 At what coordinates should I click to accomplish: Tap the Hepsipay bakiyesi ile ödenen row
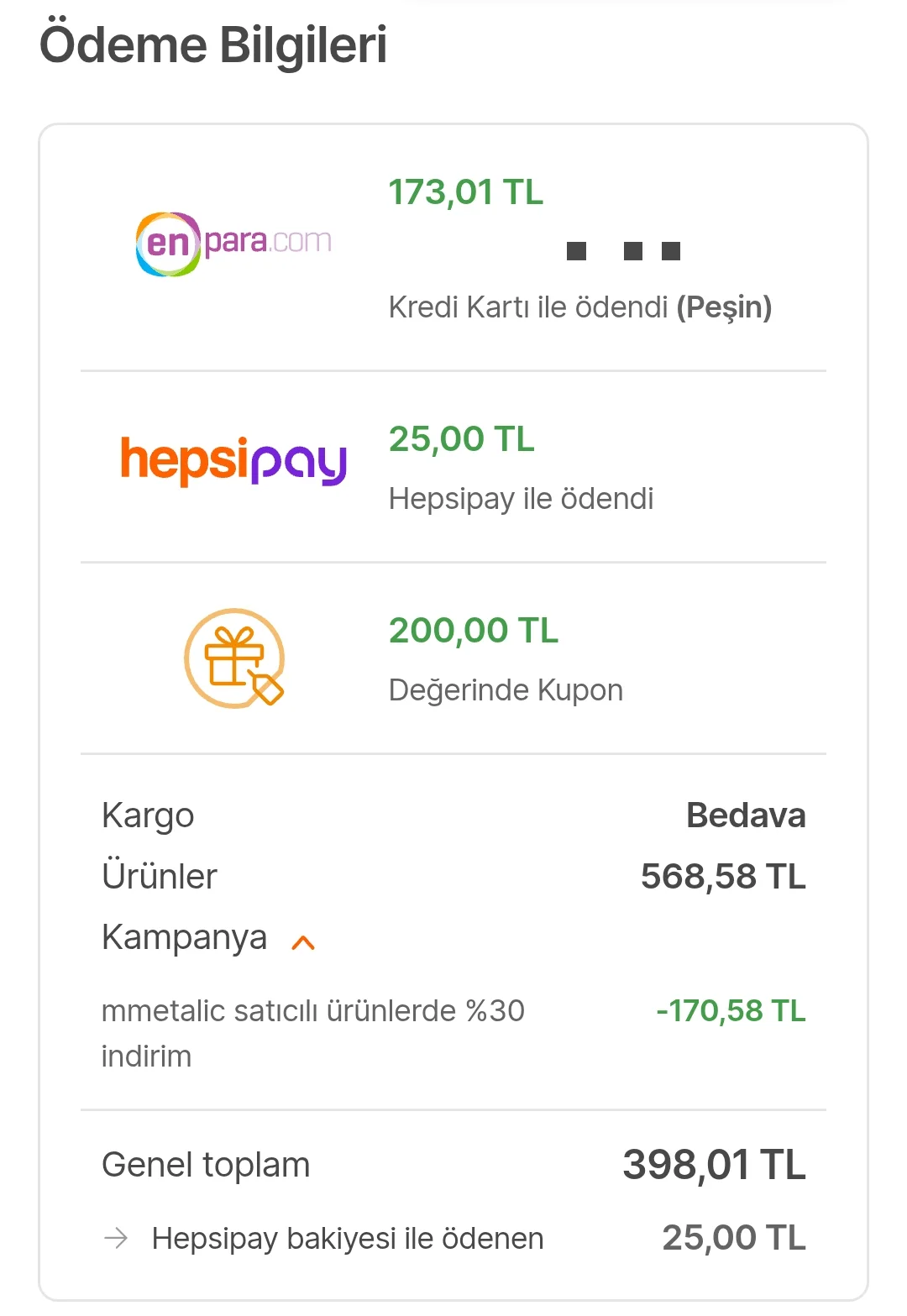pyautogui.click(x=348, y=1239)
